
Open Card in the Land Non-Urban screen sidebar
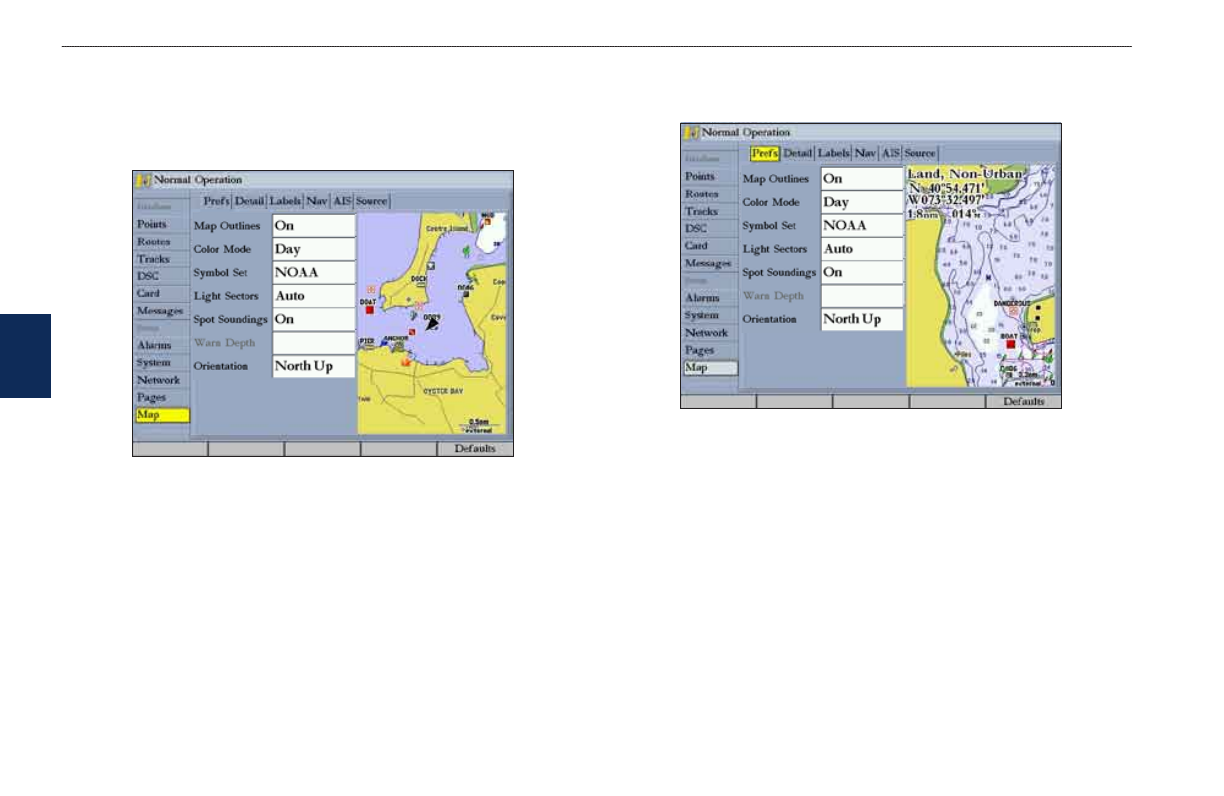point(710,245)
